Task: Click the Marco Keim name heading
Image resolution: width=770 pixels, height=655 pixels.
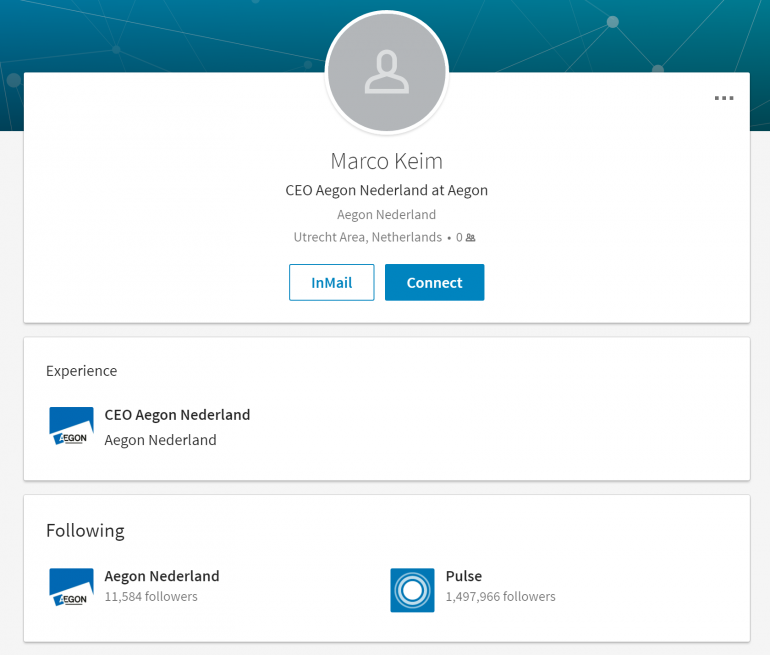Action: [386, 161]
